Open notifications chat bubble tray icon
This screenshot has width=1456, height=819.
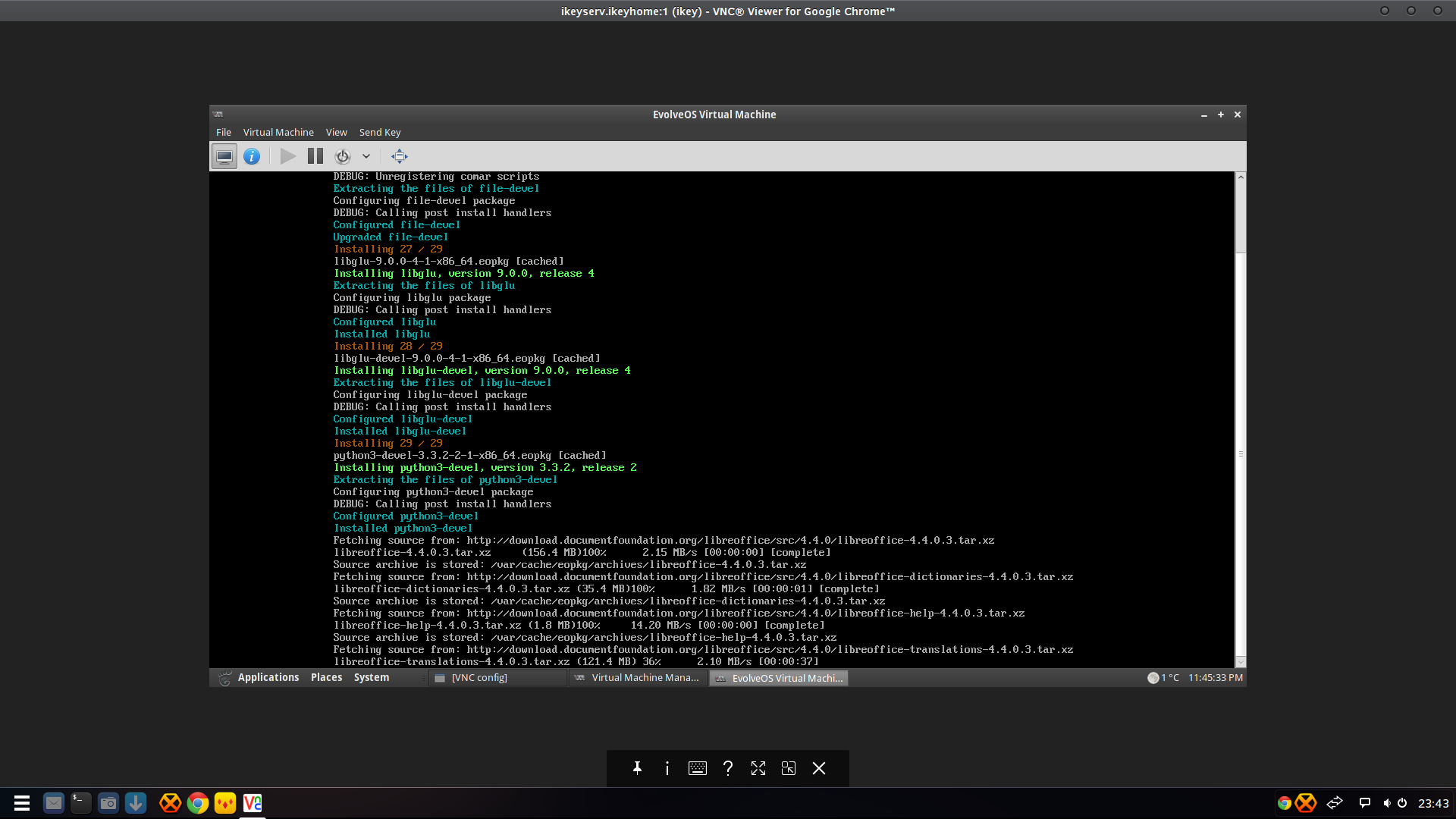[1364, 803]
